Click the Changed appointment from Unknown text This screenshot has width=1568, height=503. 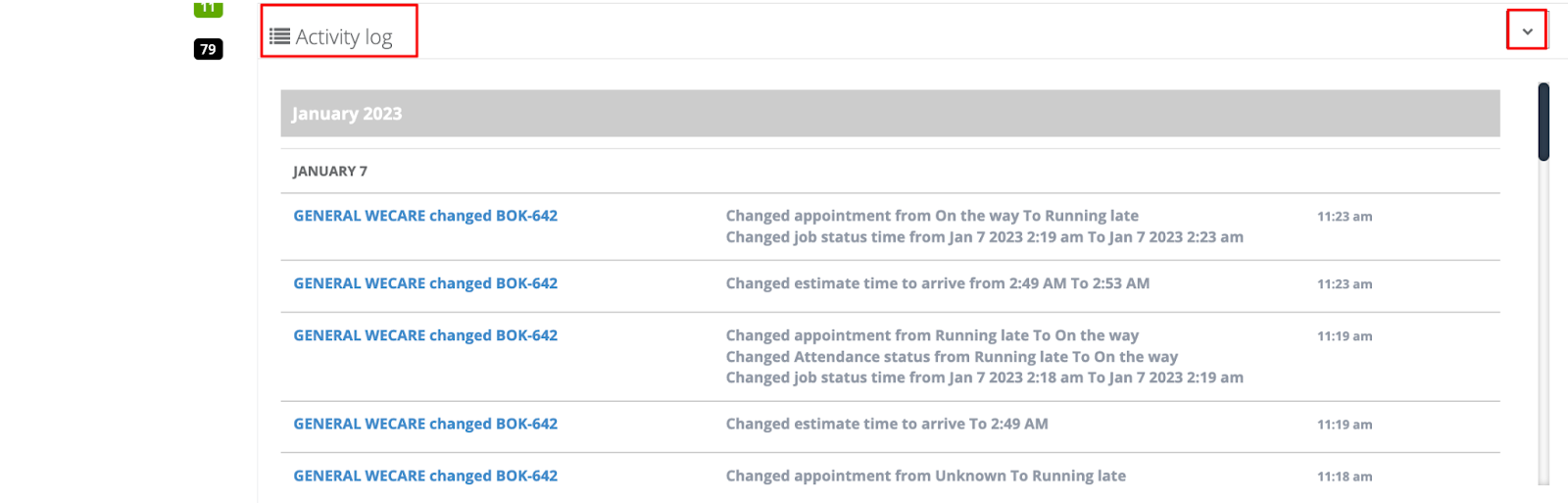point(925,476)
